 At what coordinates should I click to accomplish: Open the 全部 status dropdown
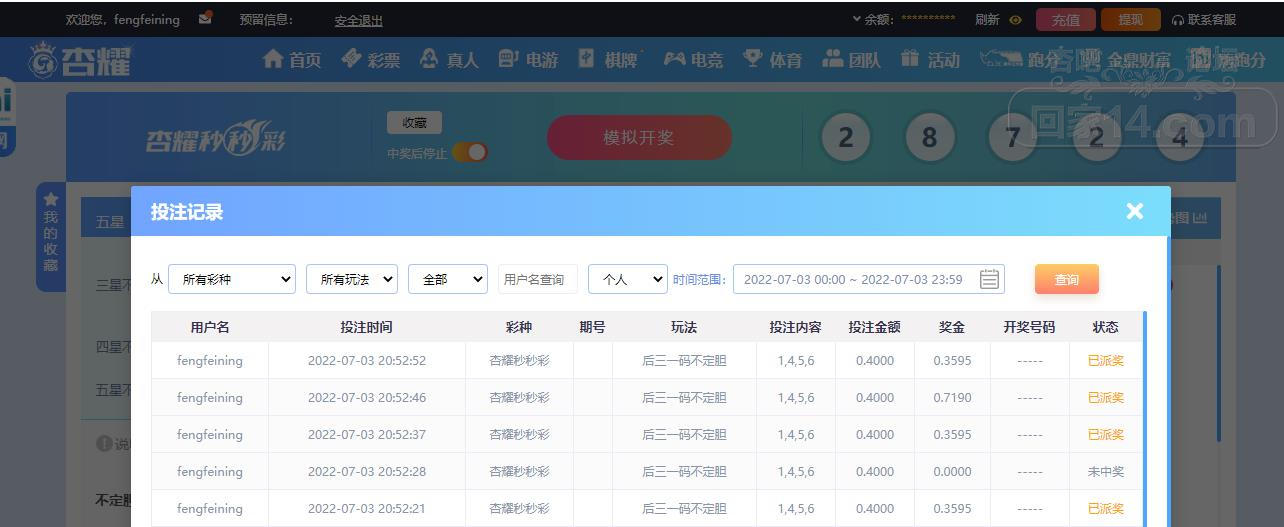(447, 279)
